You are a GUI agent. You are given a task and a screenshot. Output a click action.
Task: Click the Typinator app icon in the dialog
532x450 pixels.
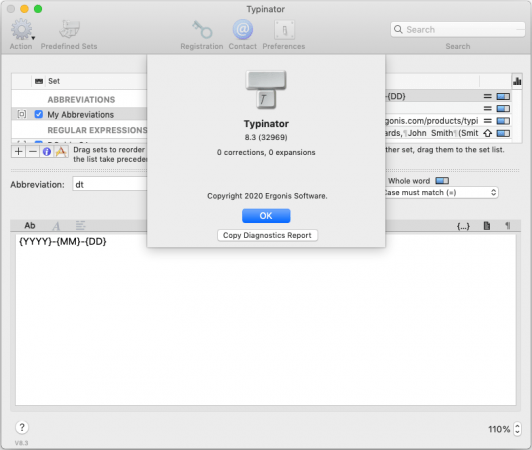tap(266, 90)
